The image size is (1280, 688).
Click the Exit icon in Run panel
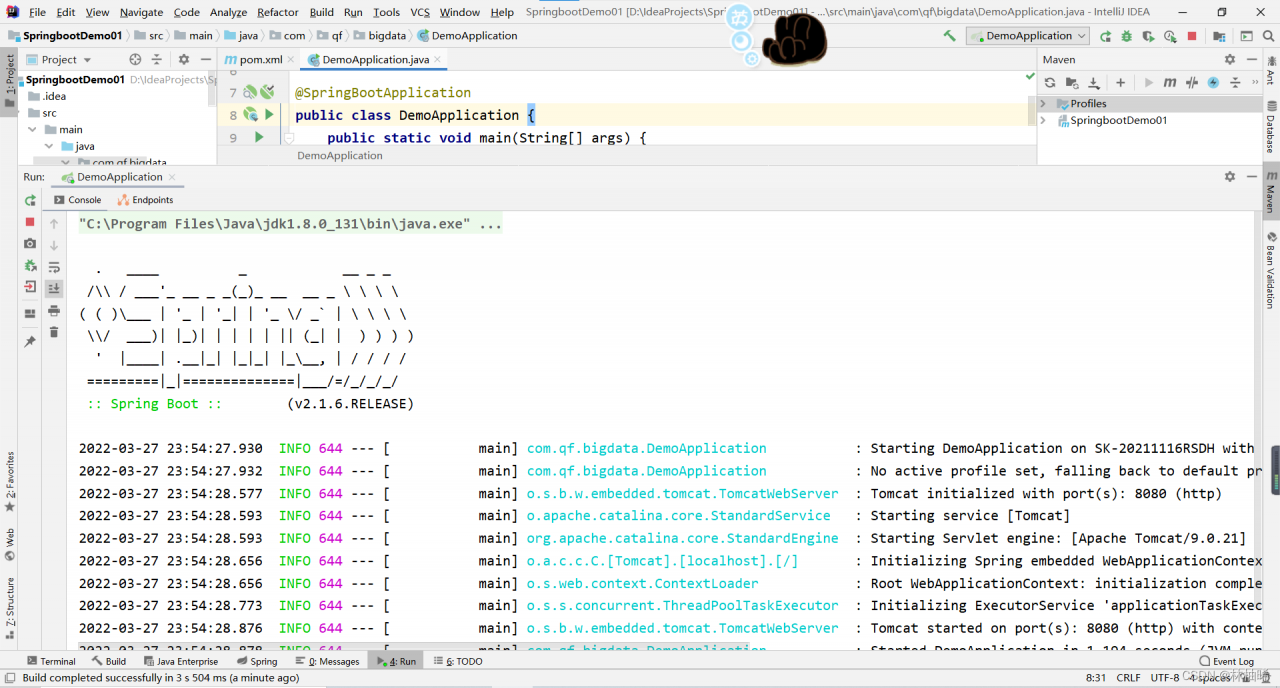pos(30,287)
